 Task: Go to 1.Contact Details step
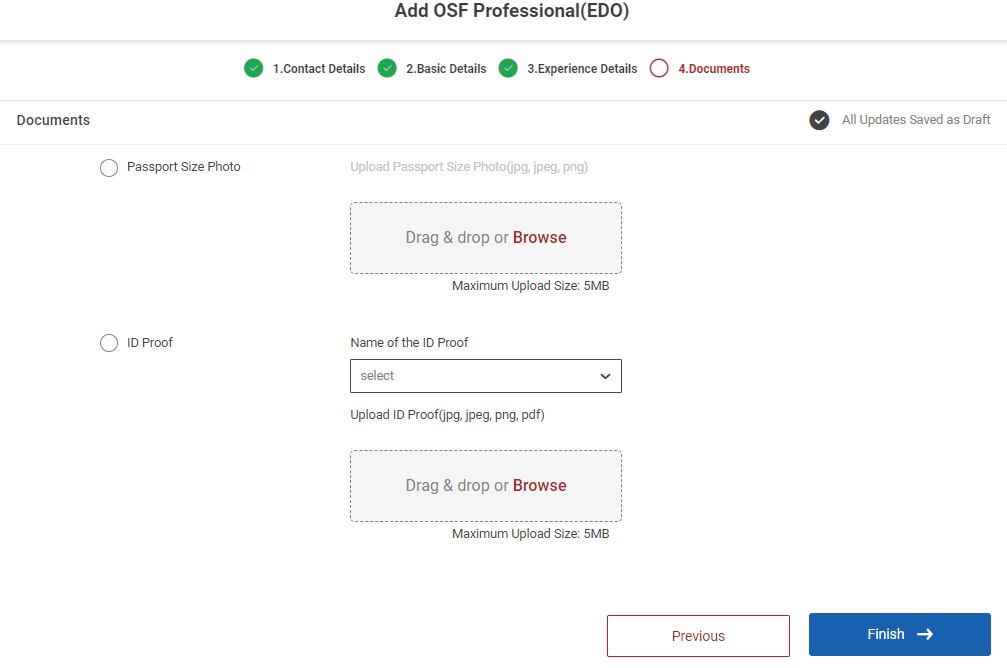tap(319, 69)
